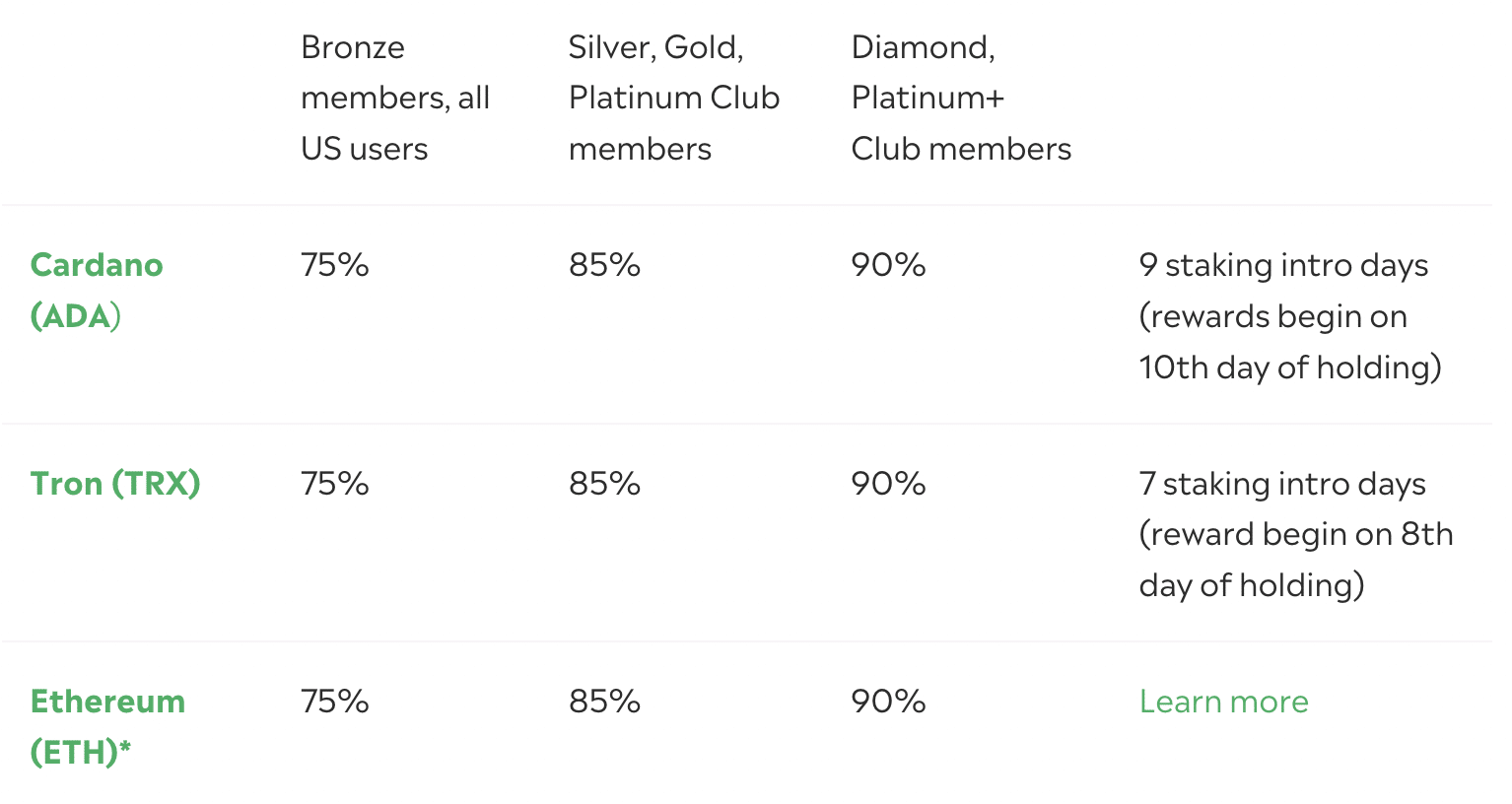Click Ethereum 85% Silver rate cell

pyautogui.click(x=604, y=701)
